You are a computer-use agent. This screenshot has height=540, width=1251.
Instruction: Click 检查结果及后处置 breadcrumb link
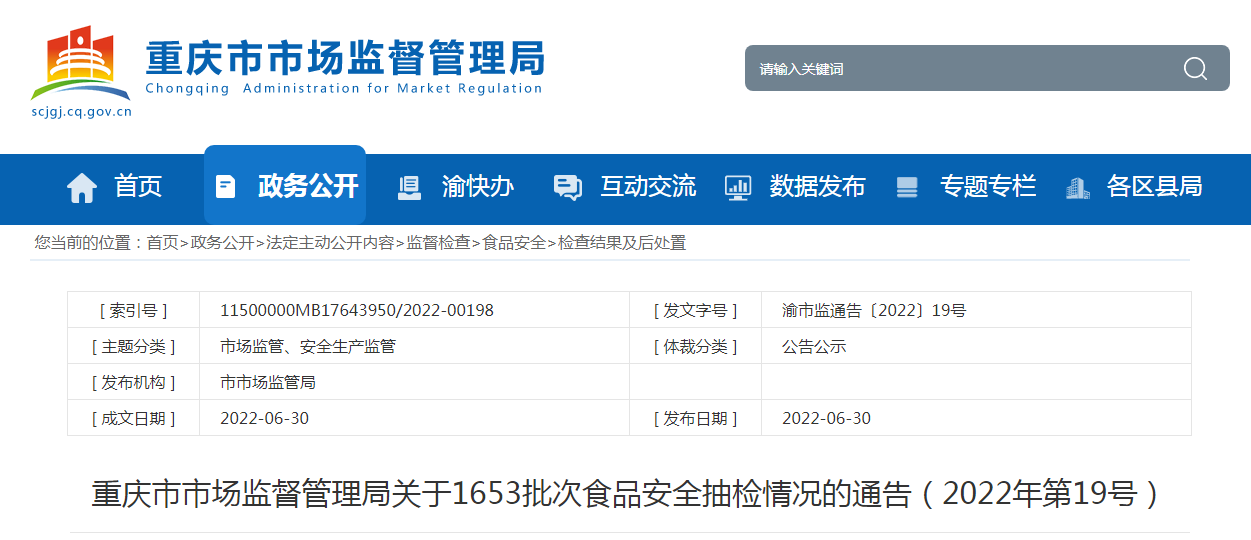pos(622,243)
